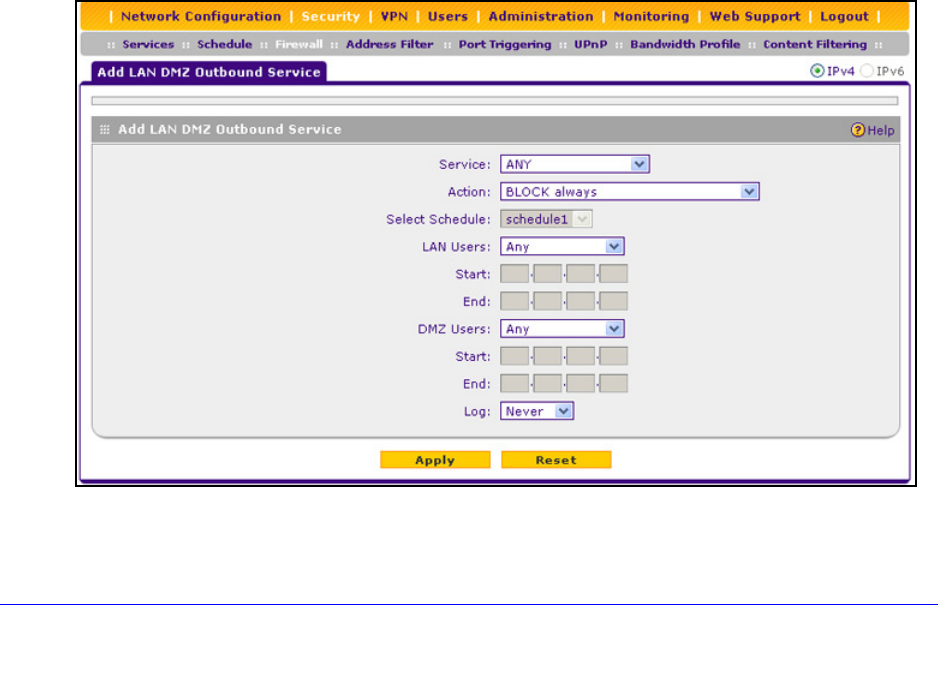Open the Security menu

click(x=331, y=16)
